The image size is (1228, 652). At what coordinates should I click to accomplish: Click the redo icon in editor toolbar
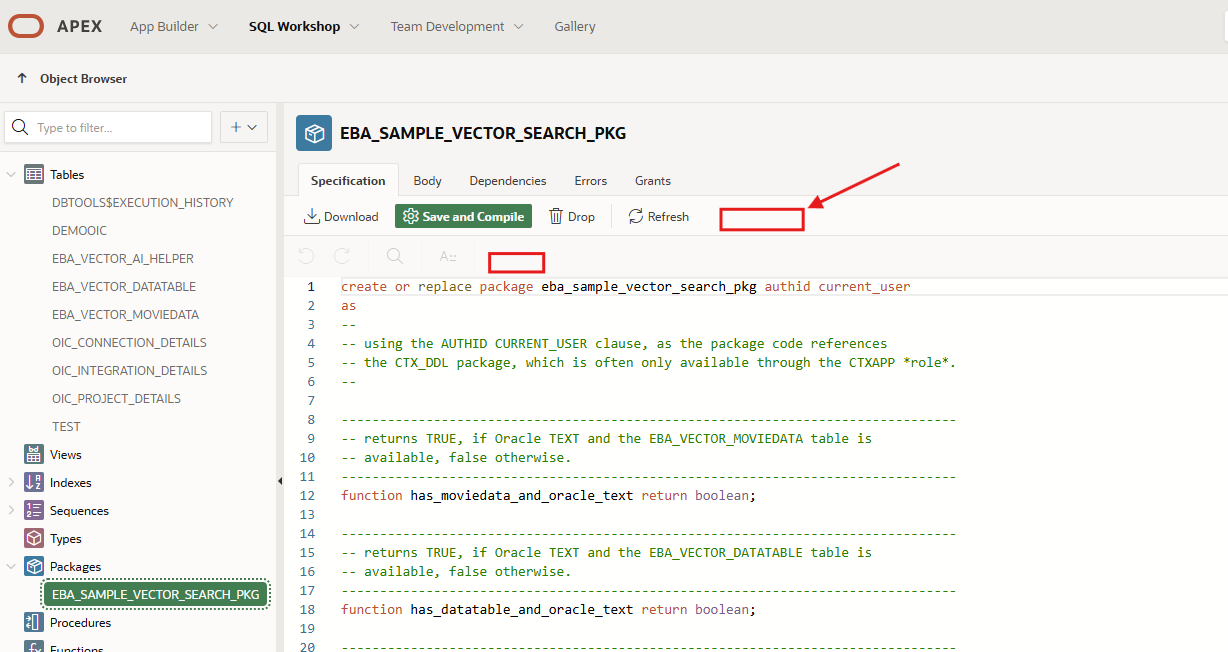click(x=342, y=257)
